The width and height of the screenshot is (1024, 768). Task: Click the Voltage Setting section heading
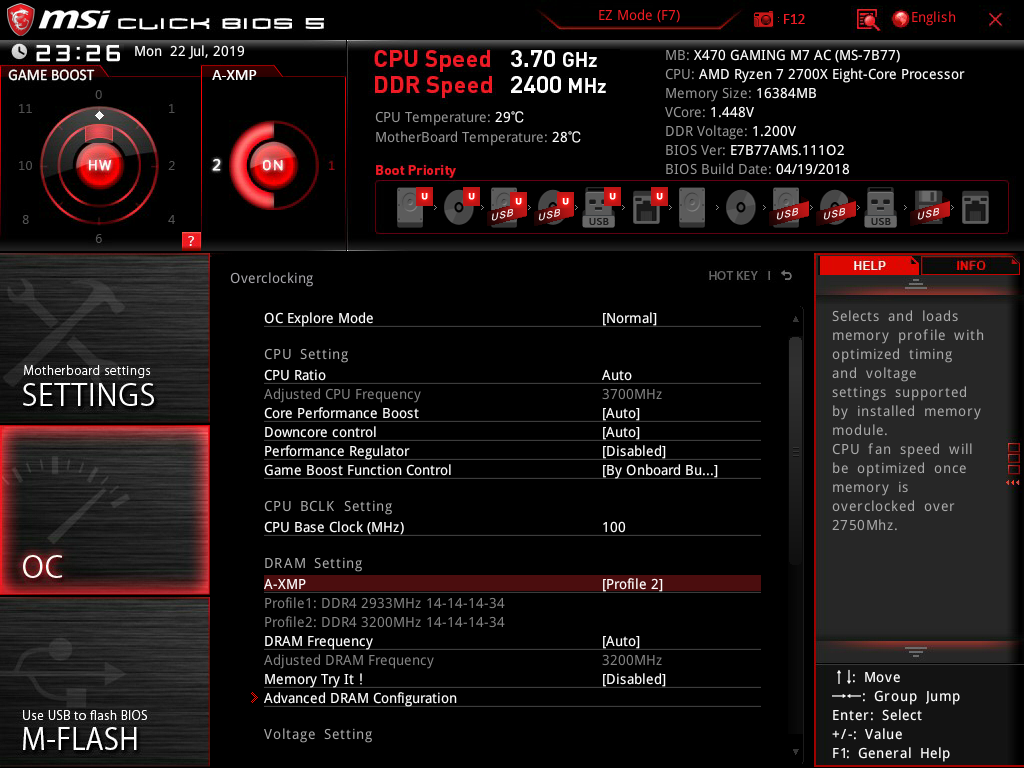tap(318, 734)
